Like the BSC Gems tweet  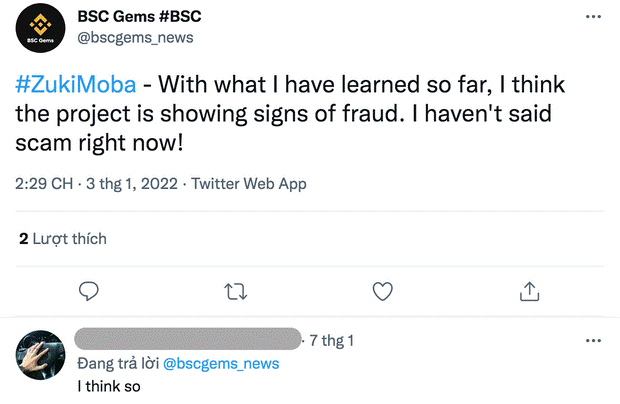382,291
